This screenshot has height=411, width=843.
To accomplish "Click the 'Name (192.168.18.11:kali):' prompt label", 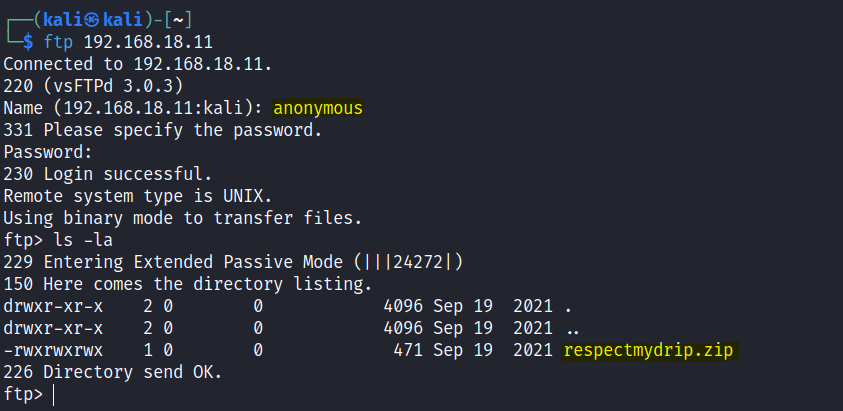I will (133, 108).
